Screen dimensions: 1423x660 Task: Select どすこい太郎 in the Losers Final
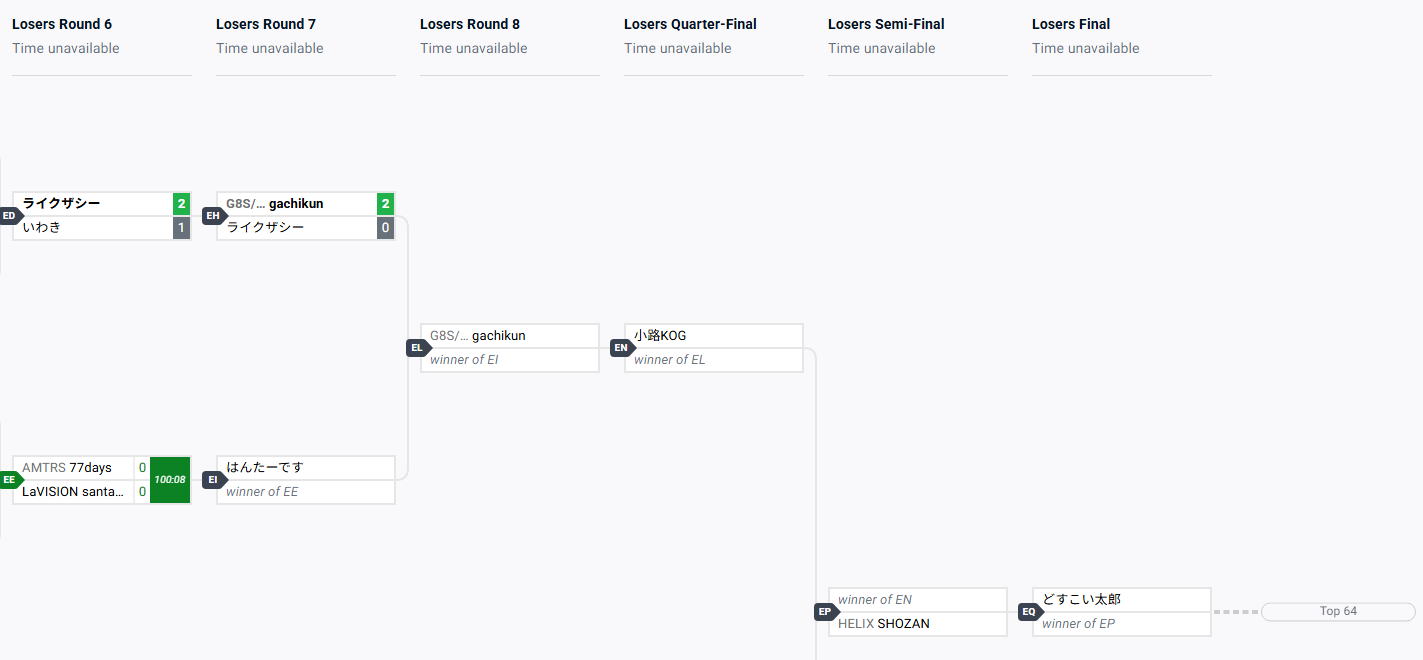1081,600
